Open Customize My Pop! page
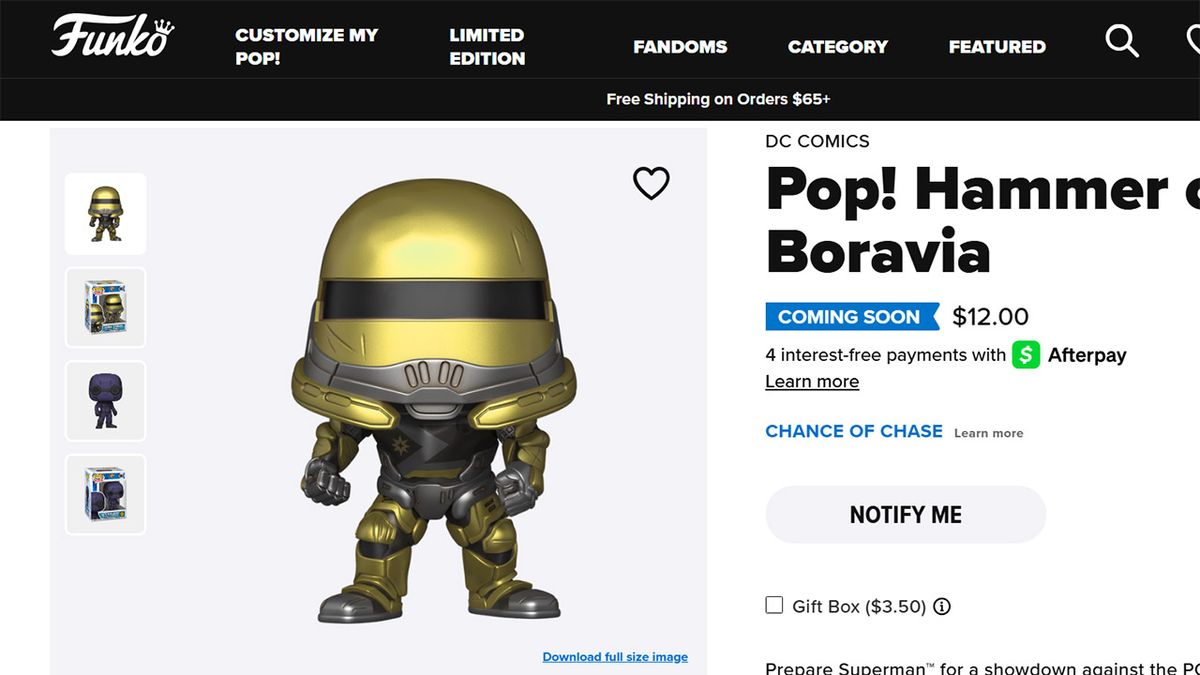 click(x=306, y=46)
